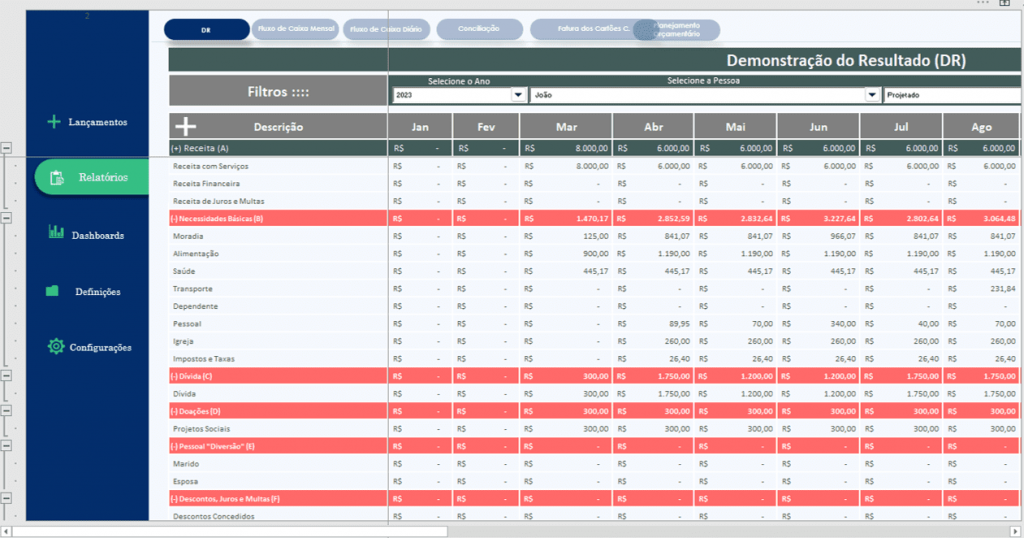Click the Abr column header
This screenshot has width=1024, height=538.
[653, 127]
